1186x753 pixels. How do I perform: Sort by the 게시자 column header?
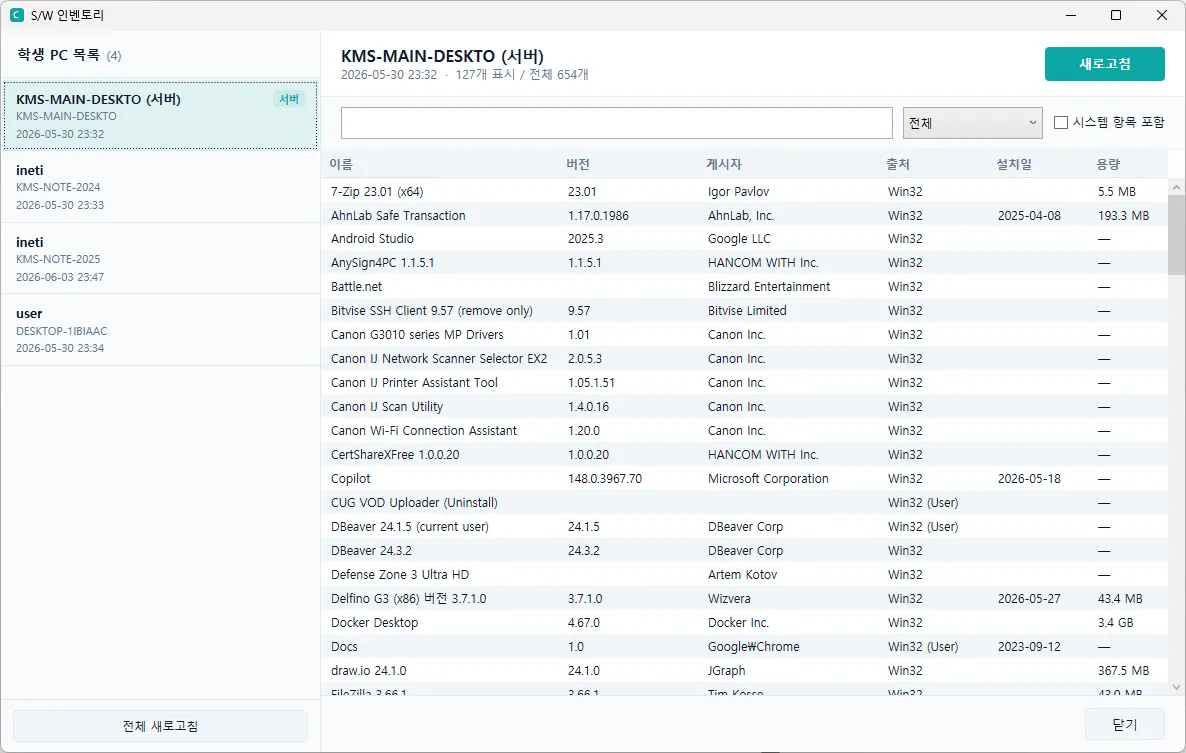click(724, 164)
